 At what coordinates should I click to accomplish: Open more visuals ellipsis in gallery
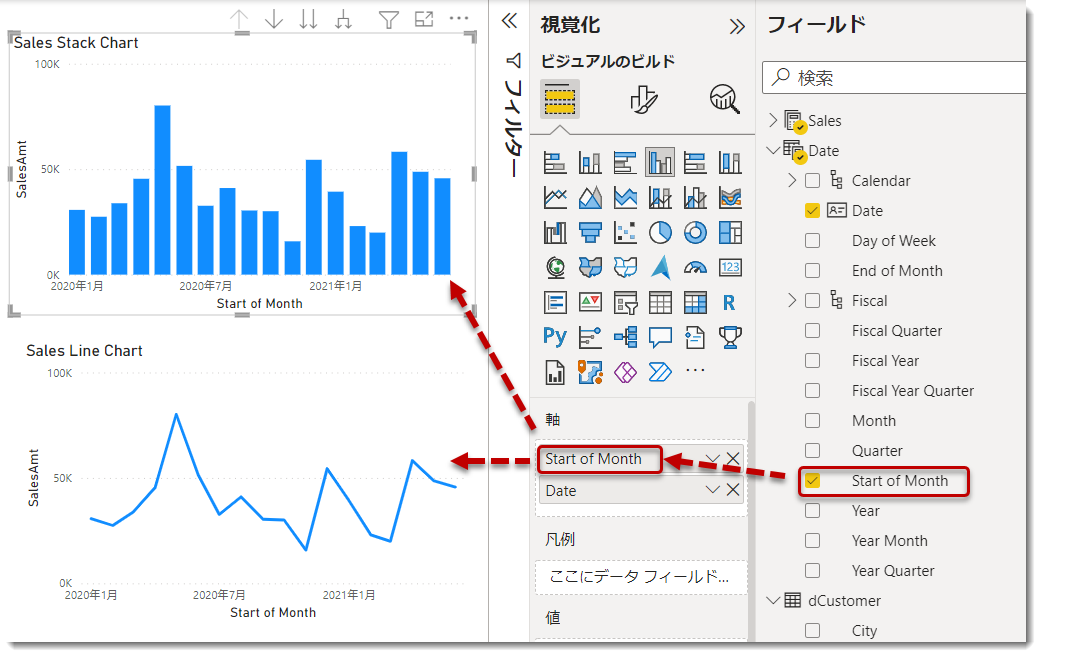tap(695, 370)
